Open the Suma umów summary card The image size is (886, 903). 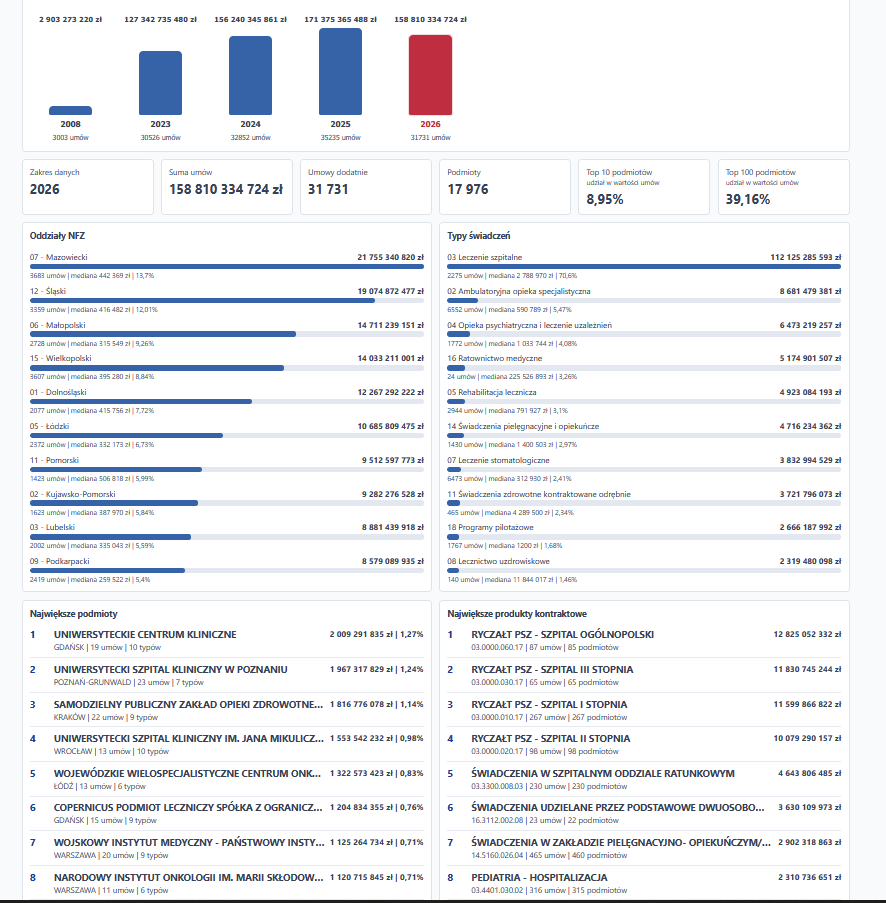point(226,187)
